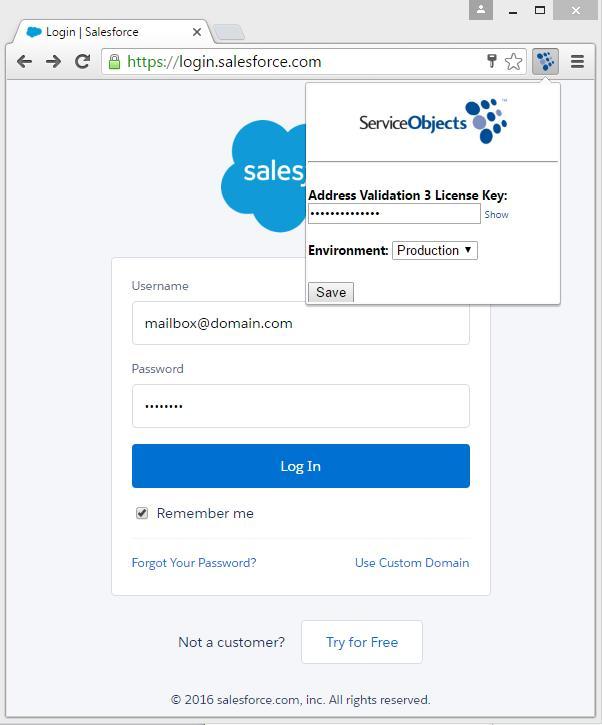Open a new tab with the blank tab button
The height and width of the screenshot is (725, 602).
coord(228,32)
